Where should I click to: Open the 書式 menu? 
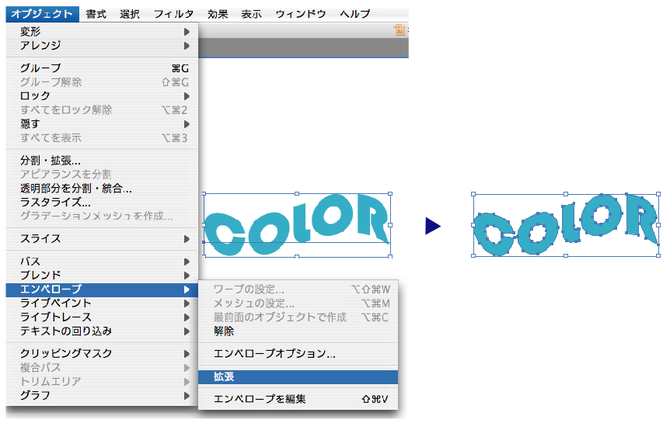[96, 14]
